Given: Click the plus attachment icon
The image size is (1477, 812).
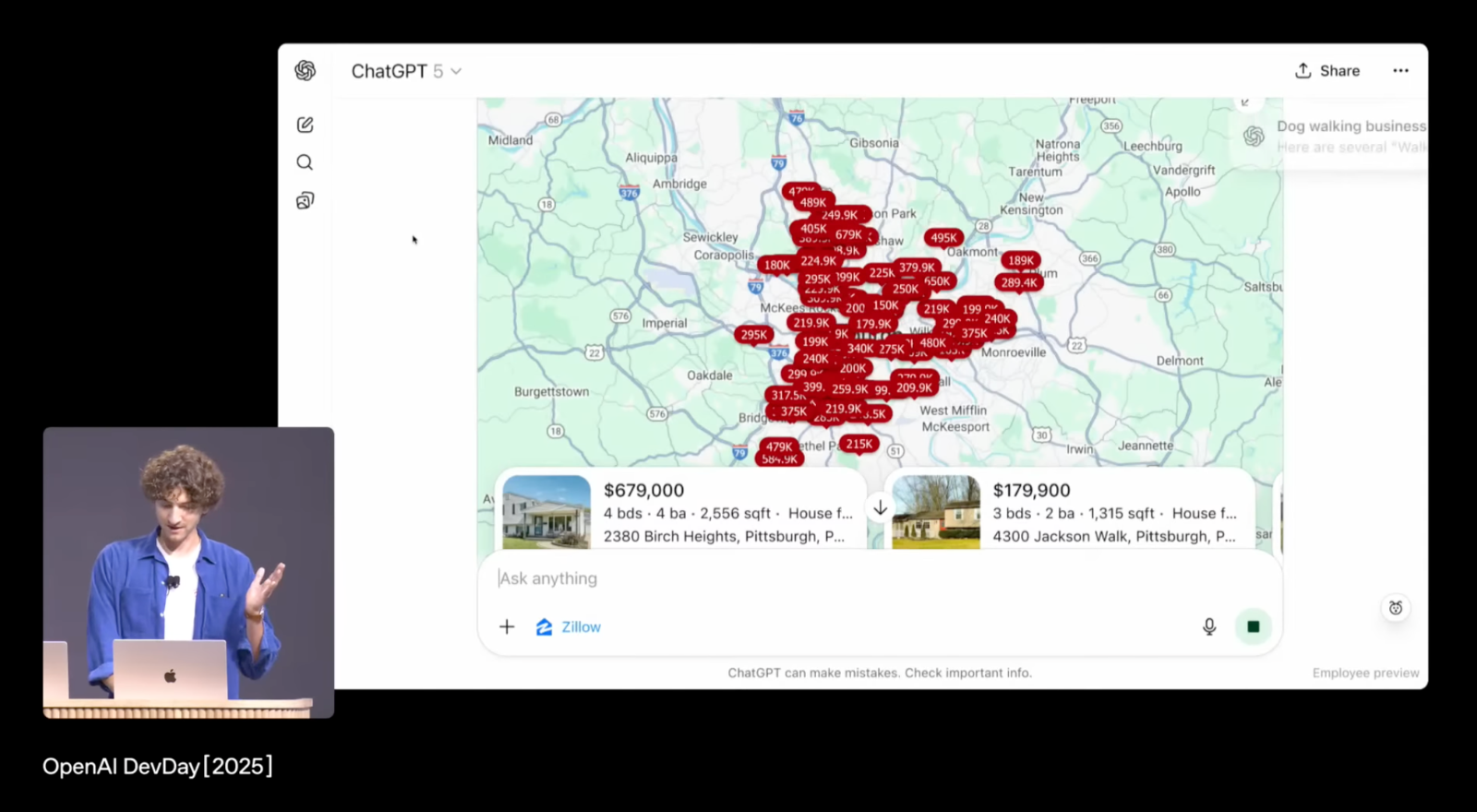Looking at the screenshot, I should [x=507, y=627].
